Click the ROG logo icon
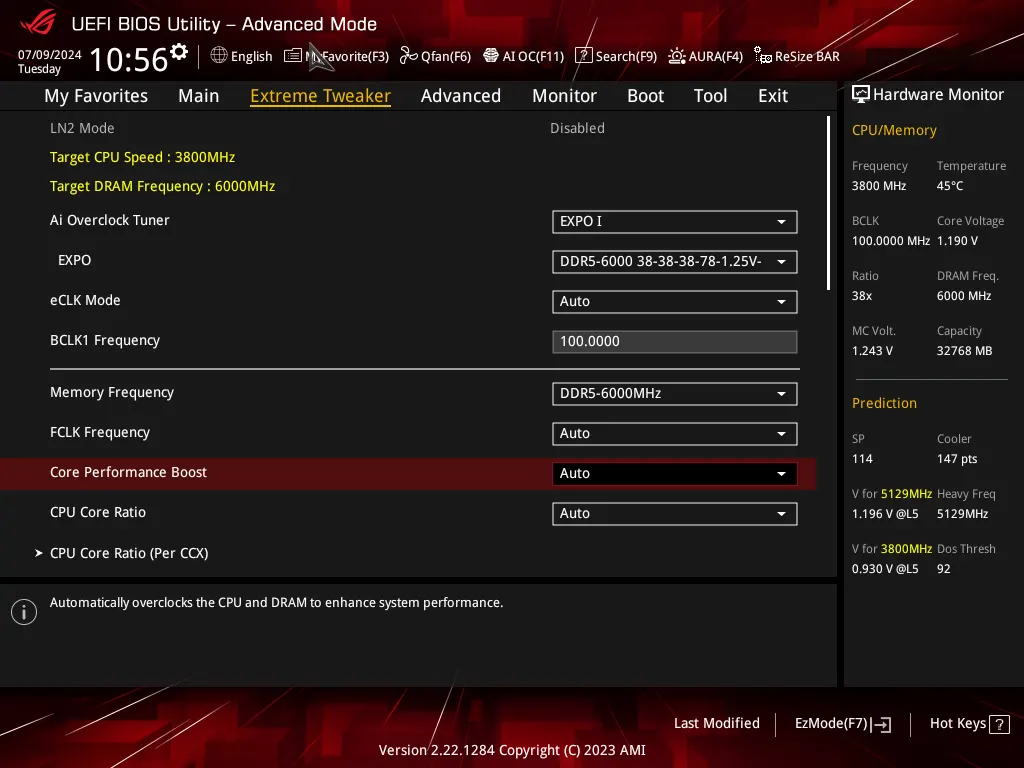The height and width of the screenshot is (768, 1024). tap(38, 22)
